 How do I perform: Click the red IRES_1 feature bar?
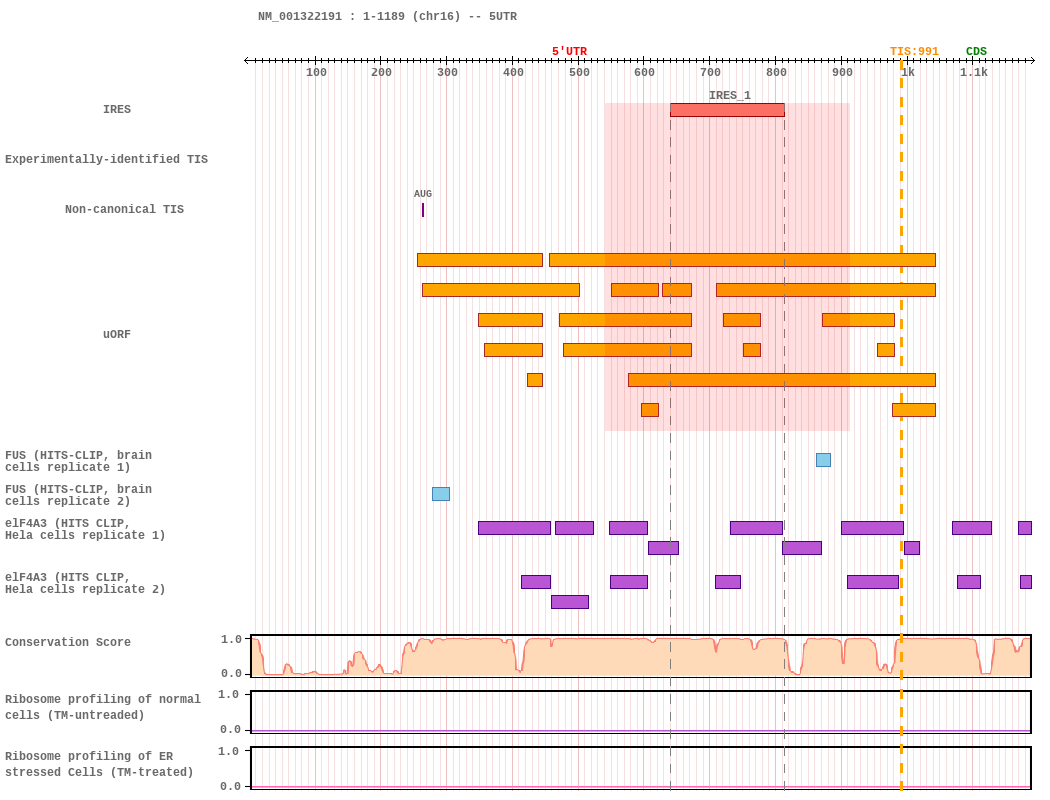click(x=727, y=110)
